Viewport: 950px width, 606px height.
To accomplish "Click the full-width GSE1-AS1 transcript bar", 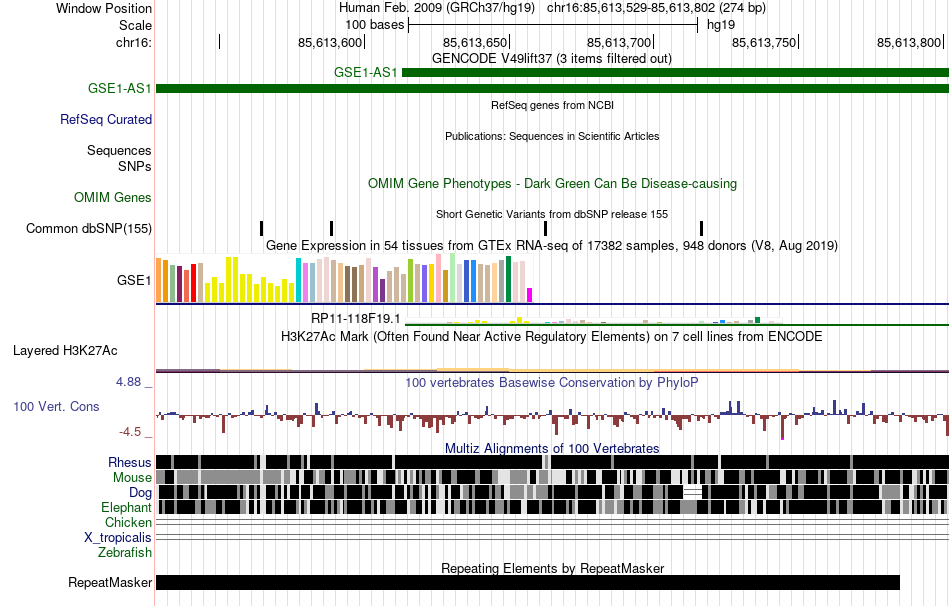I will (x=553, y=88).
